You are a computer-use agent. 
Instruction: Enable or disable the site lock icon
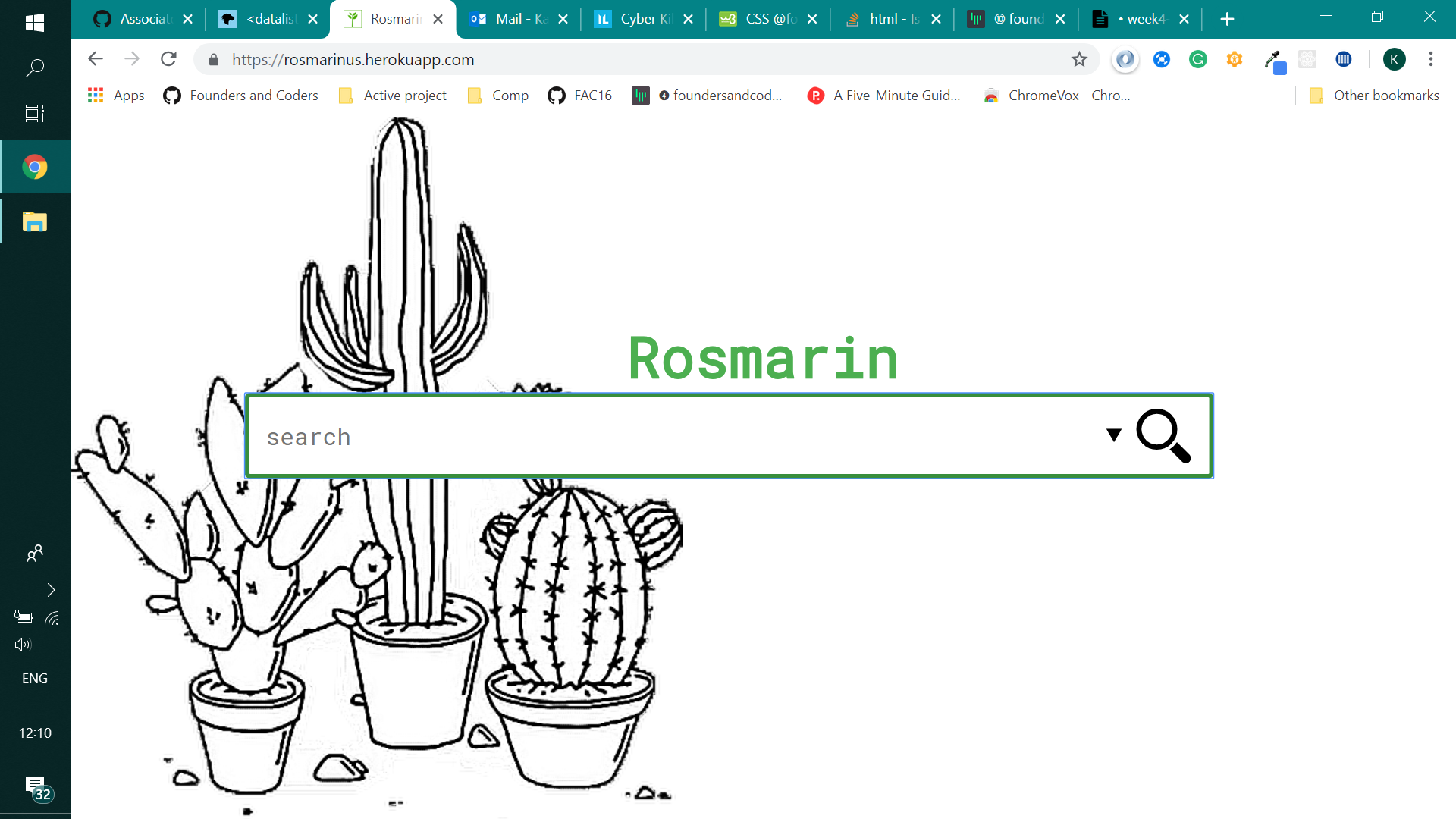(x=213, y=59)
